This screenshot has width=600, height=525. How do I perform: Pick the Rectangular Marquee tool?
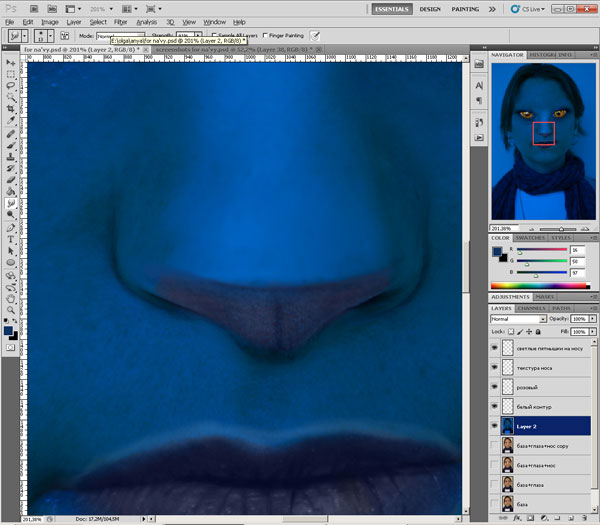10,74
